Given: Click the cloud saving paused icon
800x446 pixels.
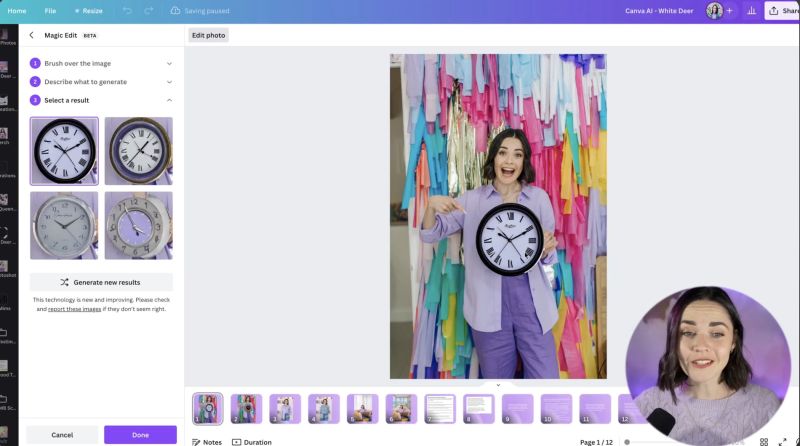Looking at the screenshot, I should [175, 11].
